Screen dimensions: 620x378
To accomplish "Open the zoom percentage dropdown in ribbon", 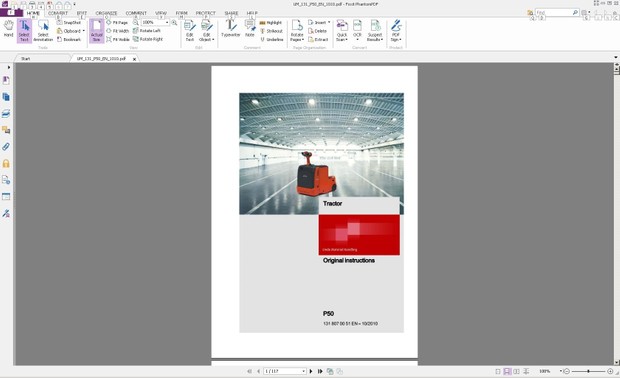I will coord(167,23).
